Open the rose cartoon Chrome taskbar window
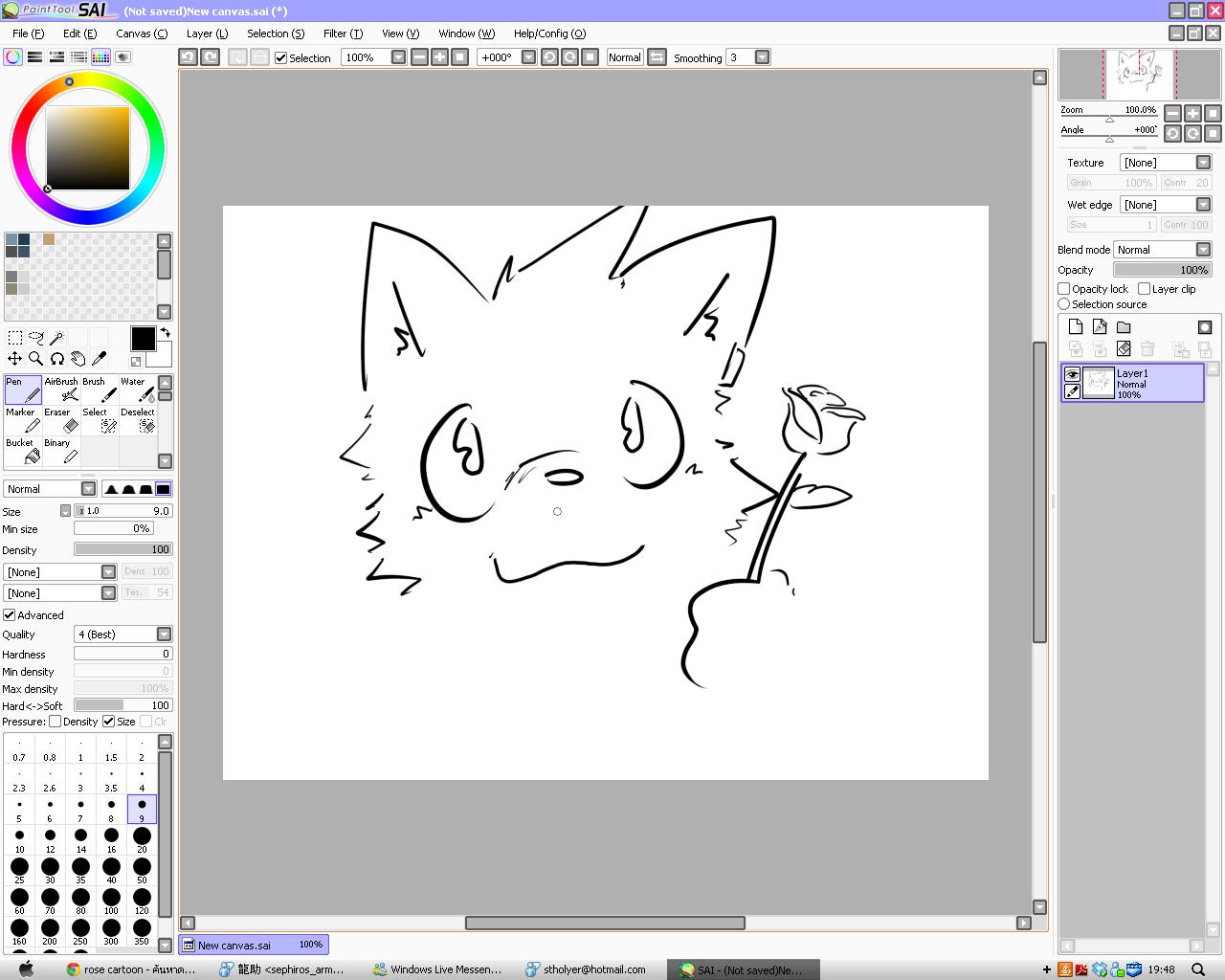Viewport: 1225px width, 980px height. pyautogui.click(x=131, y=969)
